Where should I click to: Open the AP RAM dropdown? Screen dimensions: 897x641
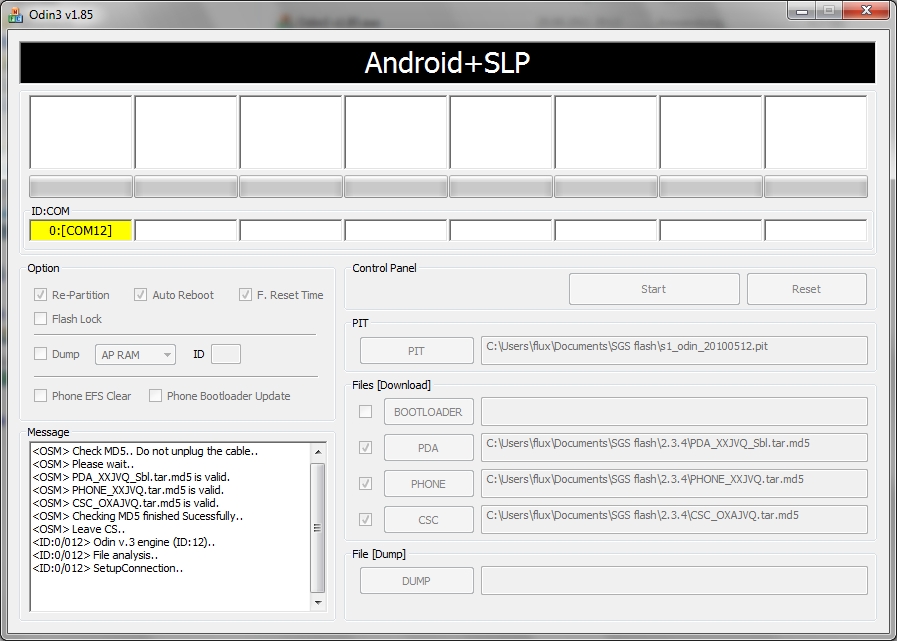[136, 355]
